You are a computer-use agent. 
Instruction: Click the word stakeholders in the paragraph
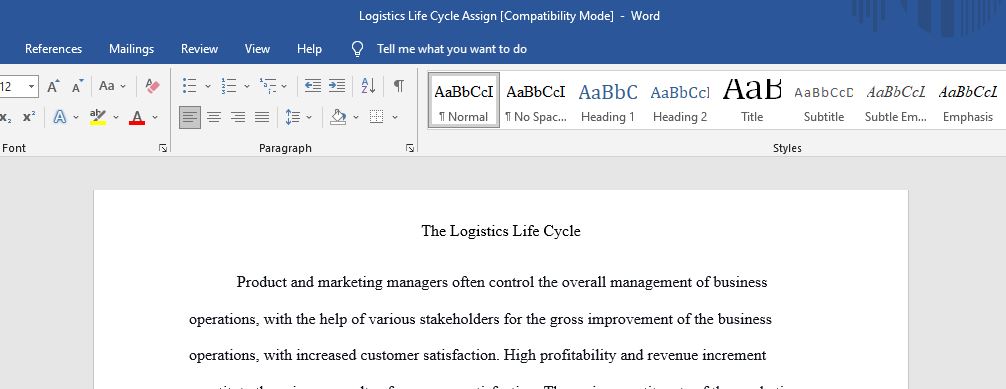tap(459, 319)
